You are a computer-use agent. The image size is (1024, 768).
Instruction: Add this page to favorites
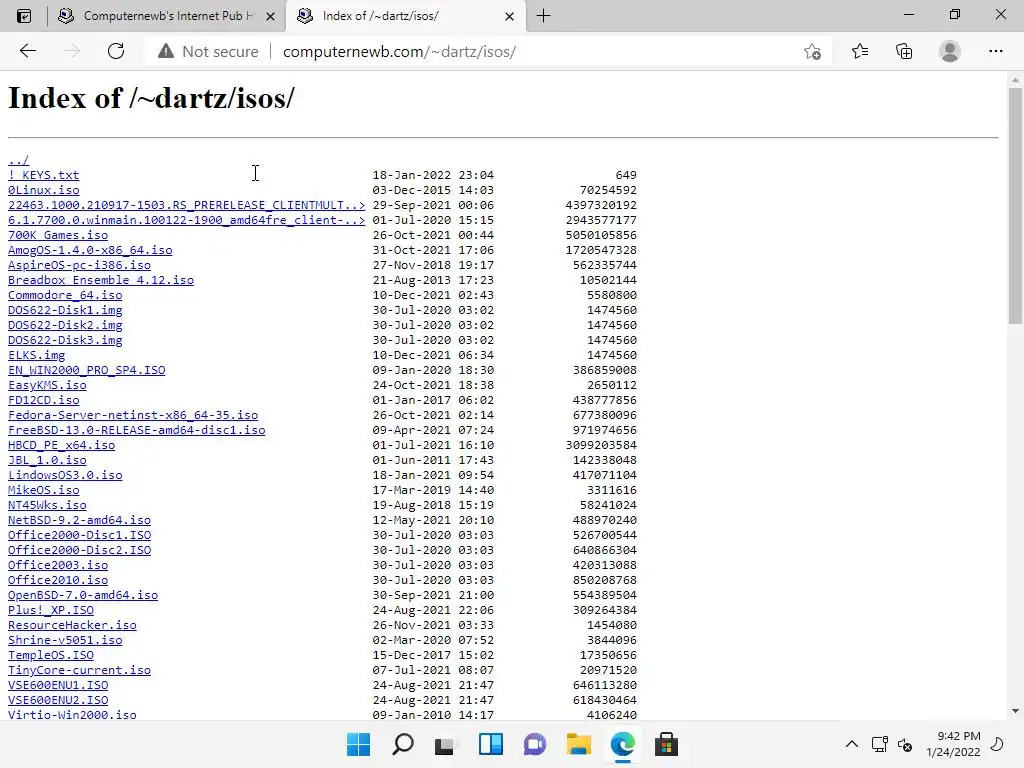(812, 51)
